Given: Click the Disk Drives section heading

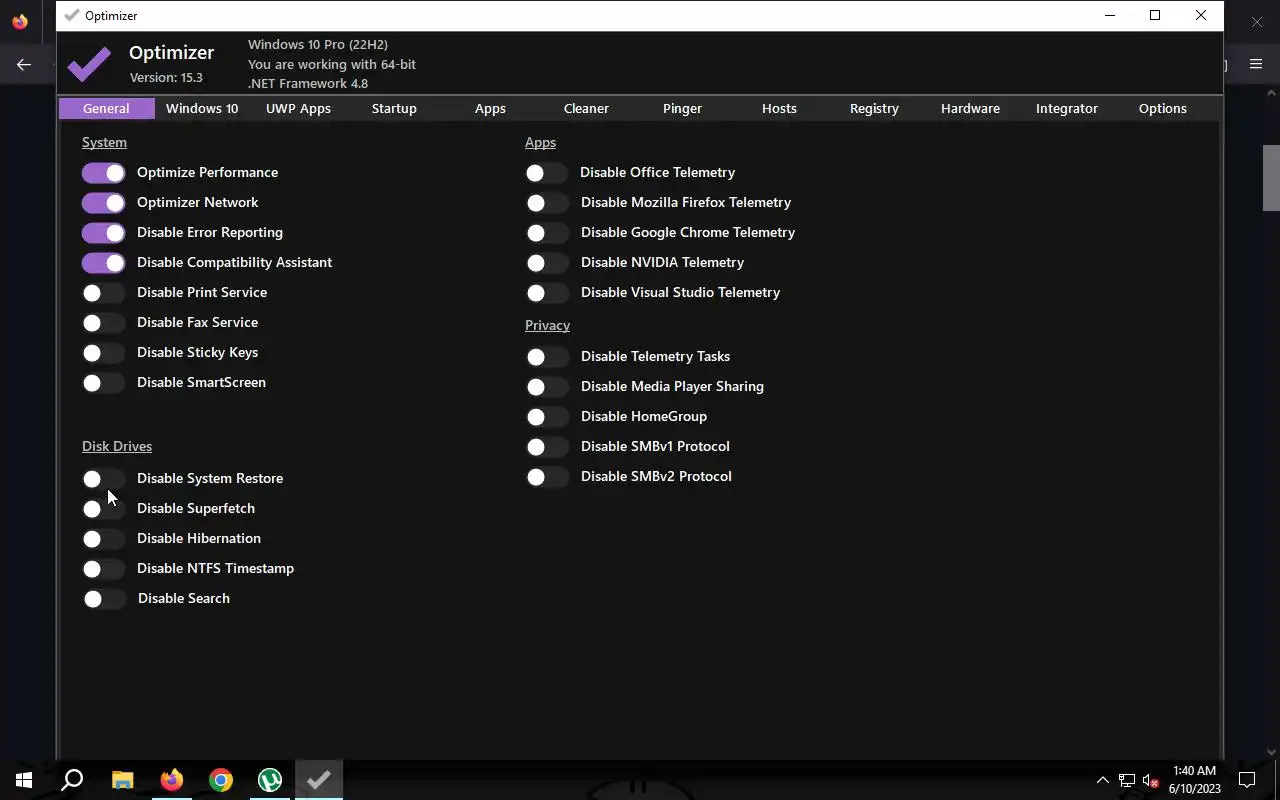Looking at the screenshot, I should coord(117,446).
